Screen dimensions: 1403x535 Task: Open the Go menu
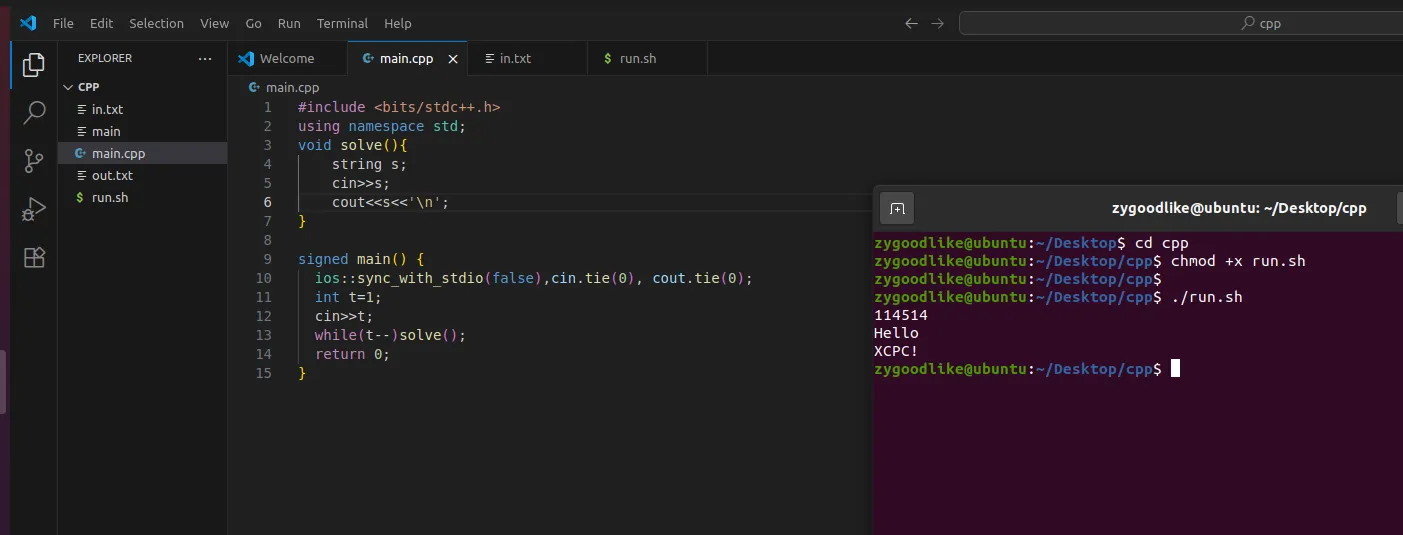coord(254,23)
